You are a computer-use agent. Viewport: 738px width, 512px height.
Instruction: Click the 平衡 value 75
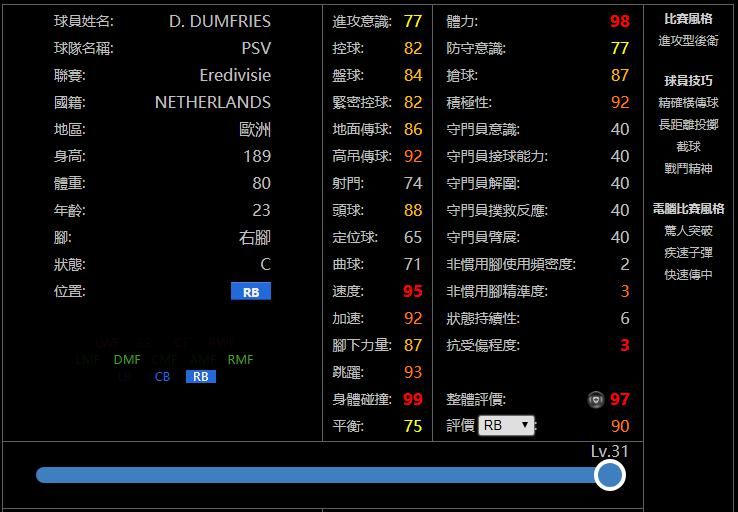coord(413,426)
